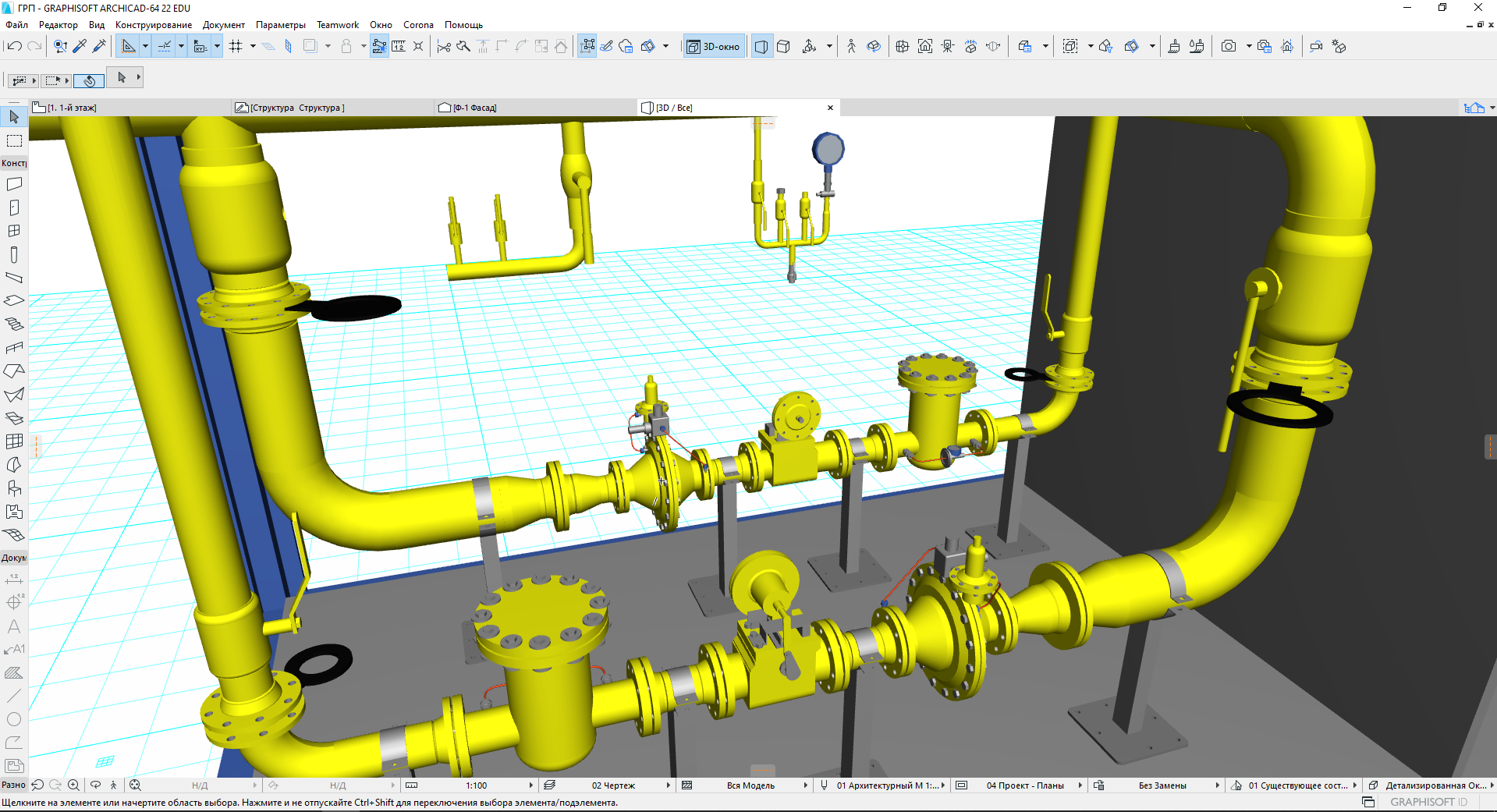Click the '3D-окно' button
Image resolution: width=1497 pixels, height=812 pixels.
click(713, 47)
